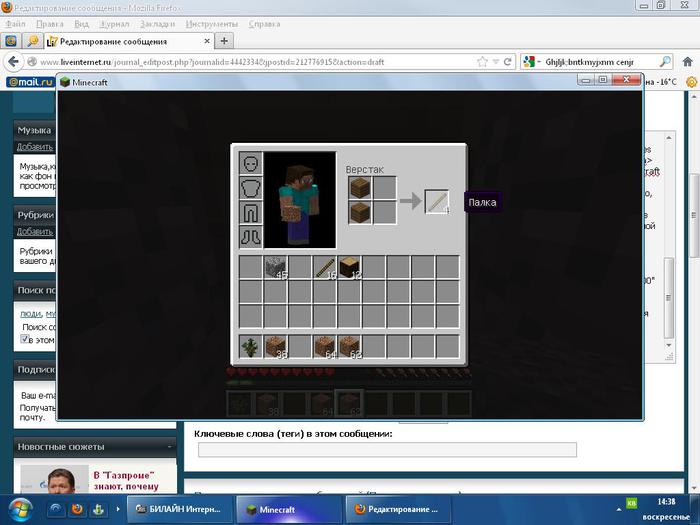Click the chestplate armor slot
This screenshot has width=700, height=525.
(250, 188)
